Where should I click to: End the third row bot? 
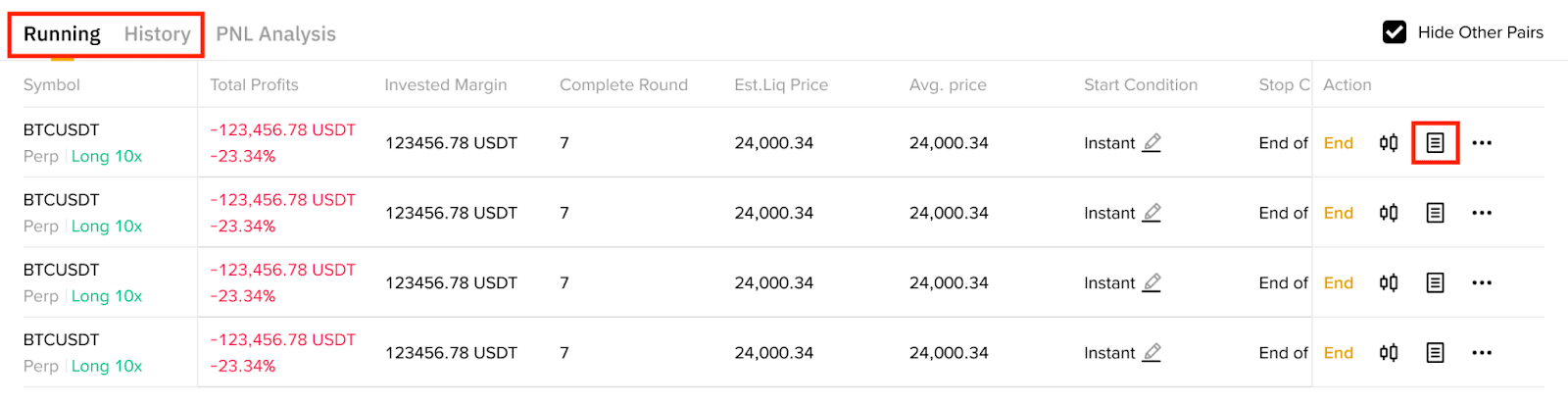[x=1338, y=282]
